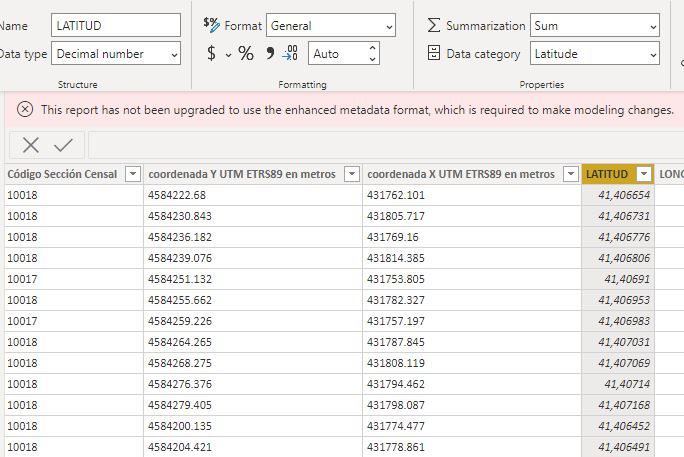Open the Summarization dropdown showing Sum
Image resolution: width=684 pixels, height=457 pixels.
(x=595, y=25)
